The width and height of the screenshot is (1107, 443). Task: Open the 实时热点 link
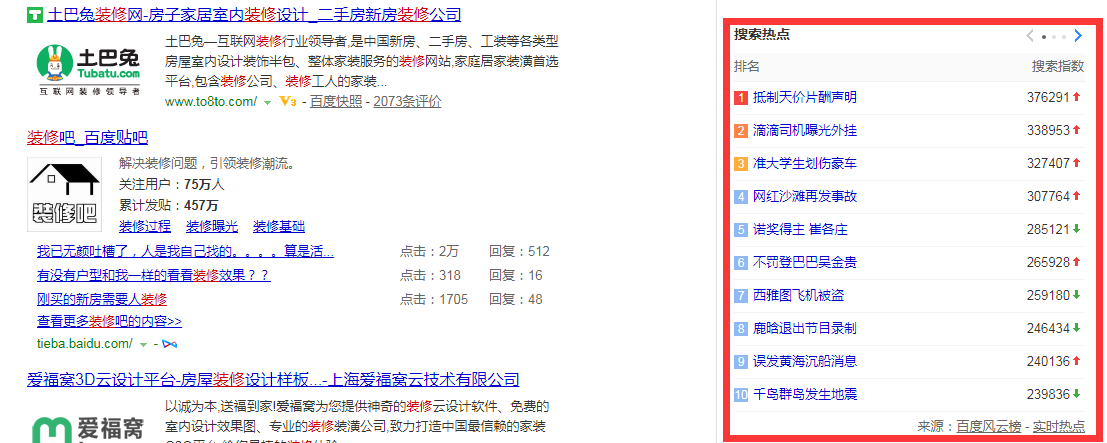(1059, 427)
